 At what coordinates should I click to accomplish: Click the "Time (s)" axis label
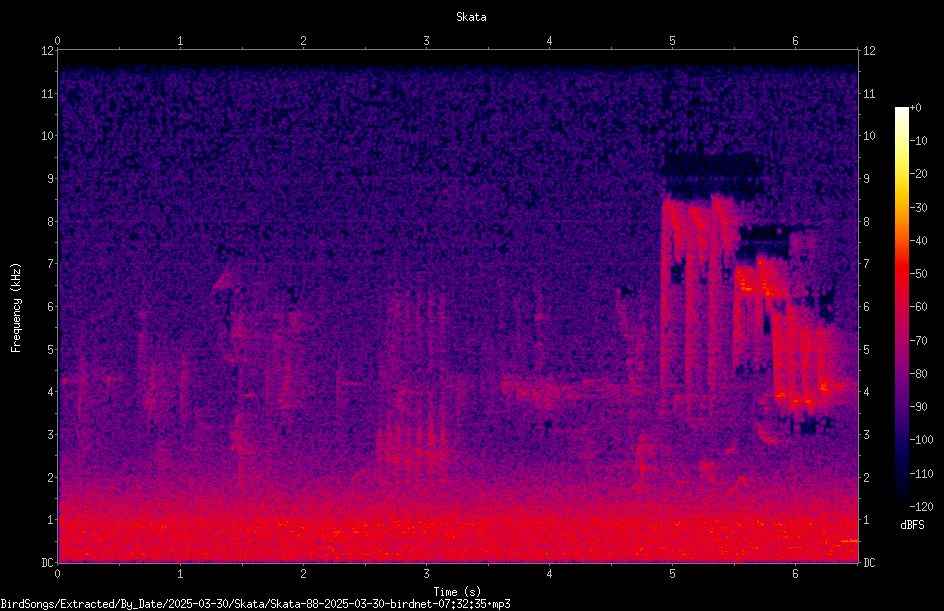point(457,592)
